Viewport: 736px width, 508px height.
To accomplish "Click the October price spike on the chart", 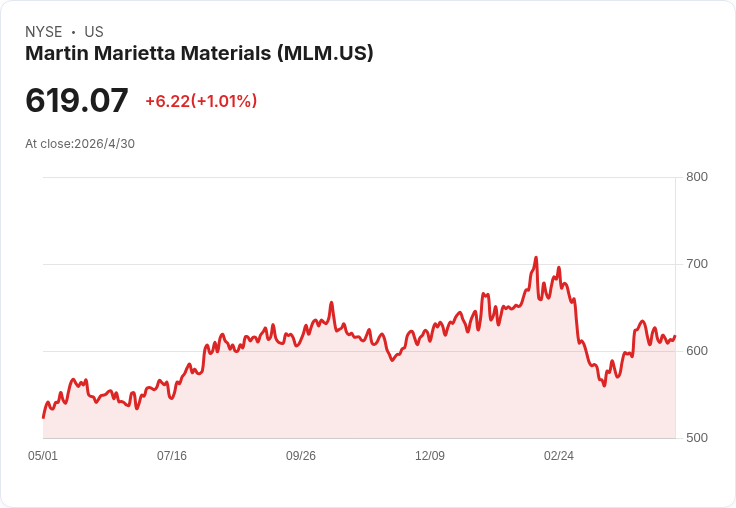I will pos(331,303).
